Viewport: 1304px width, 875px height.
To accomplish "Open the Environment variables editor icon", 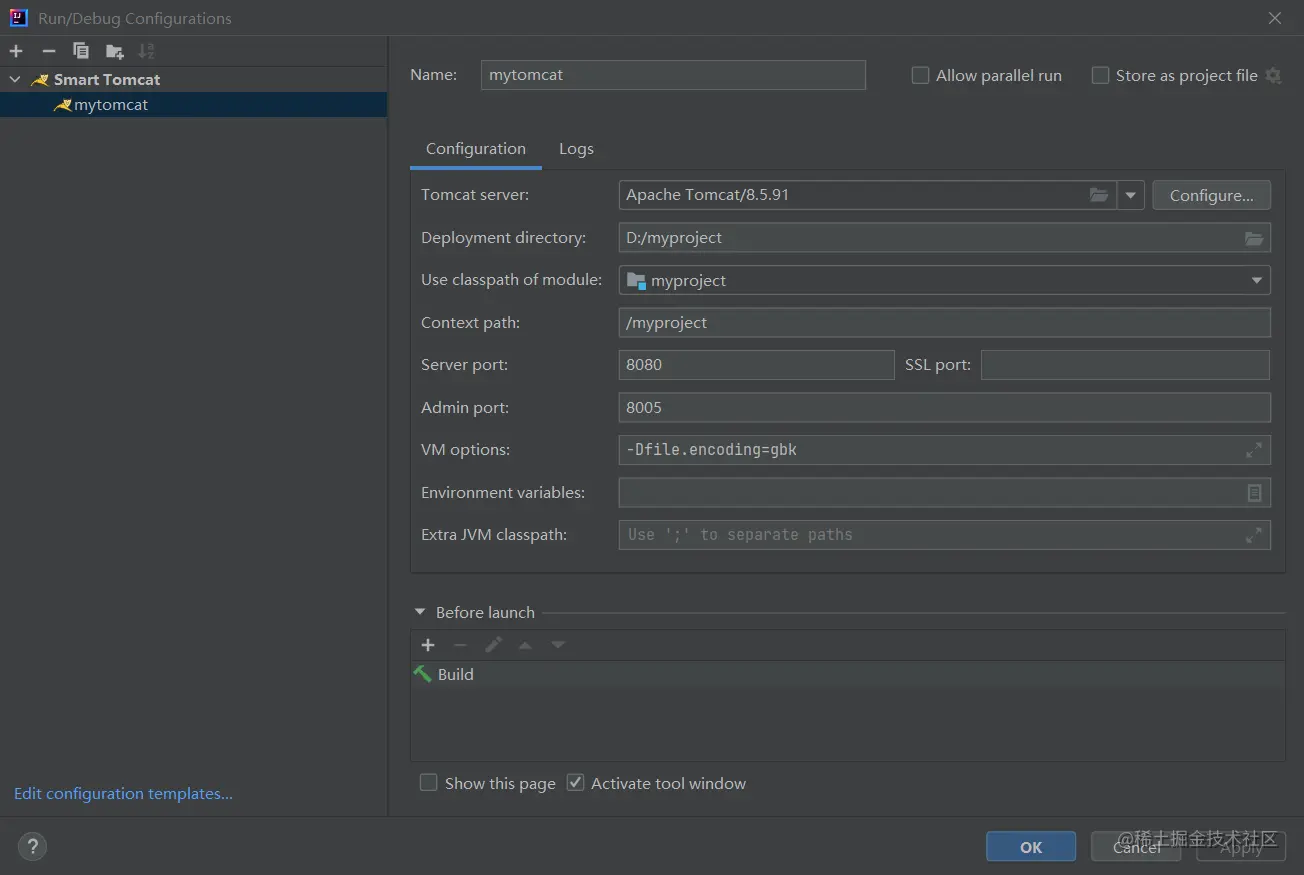I will click(x=1254, y=493).
